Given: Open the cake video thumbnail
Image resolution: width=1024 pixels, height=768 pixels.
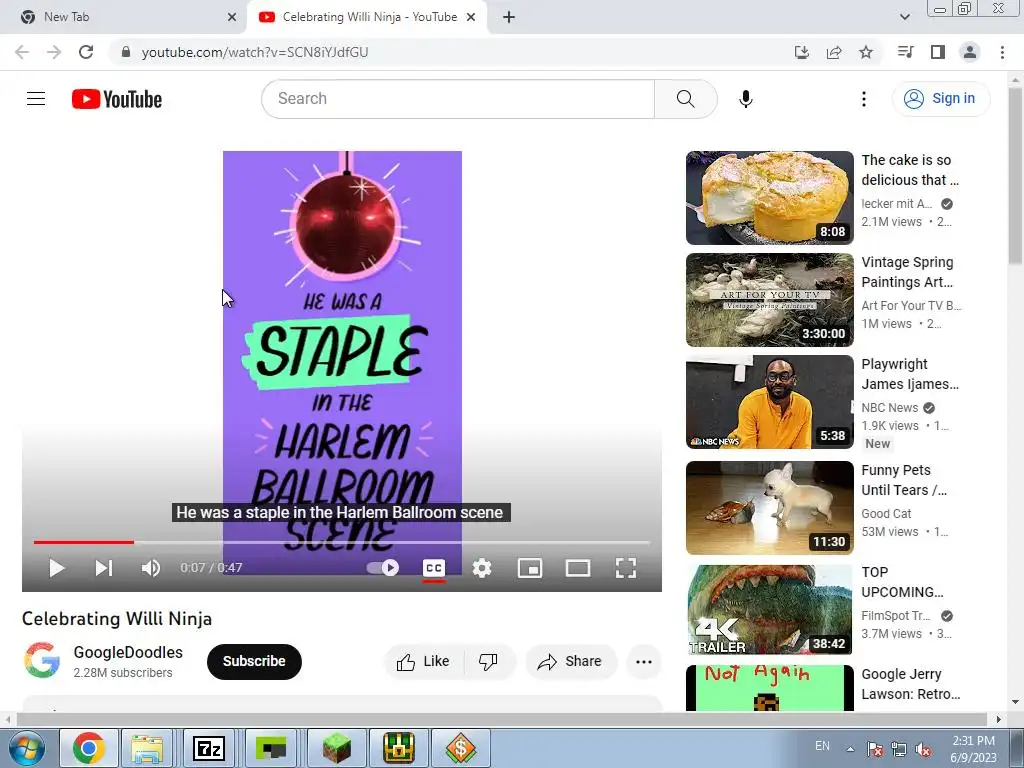Looking at the screenshot, I should point(769,198).
